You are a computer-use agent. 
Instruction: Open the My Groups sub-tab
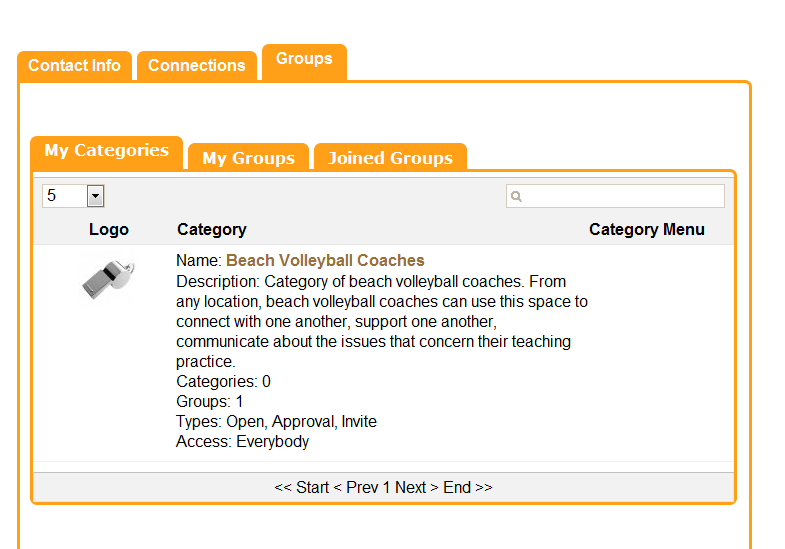[x=248, y=156]
